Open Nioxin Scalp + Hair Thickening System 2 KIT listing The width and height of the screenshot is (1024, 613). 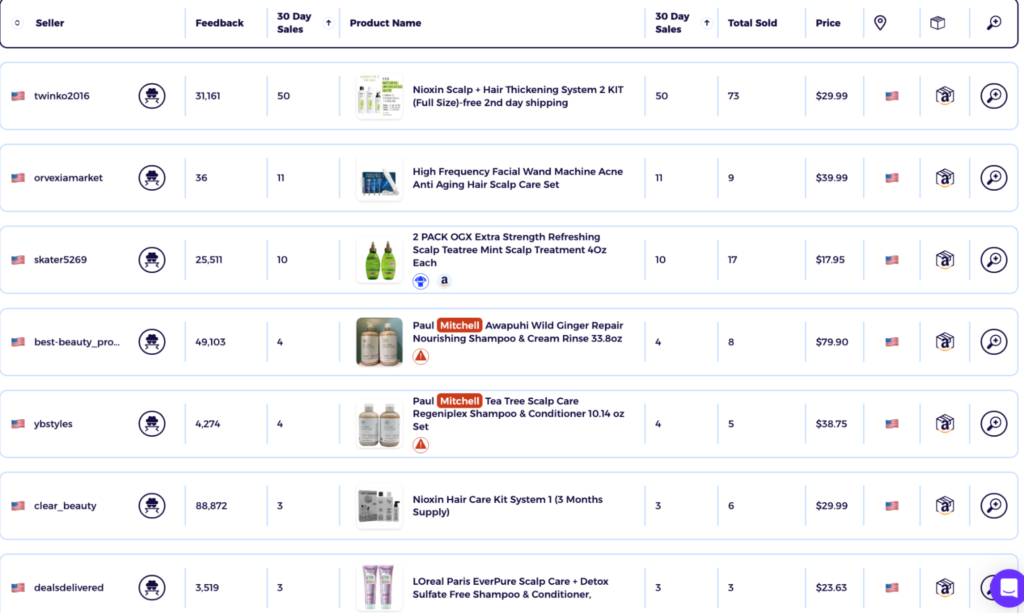518,96
